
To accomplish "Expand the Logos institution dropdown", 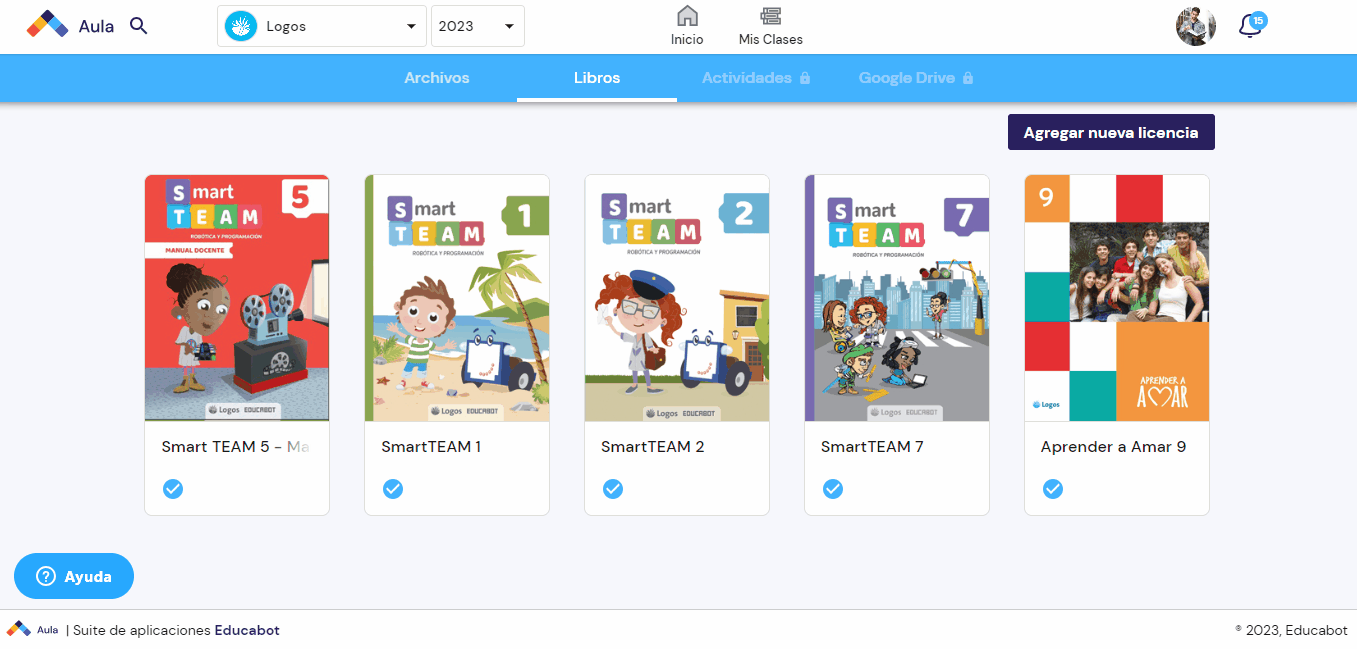I will point(322,26).
